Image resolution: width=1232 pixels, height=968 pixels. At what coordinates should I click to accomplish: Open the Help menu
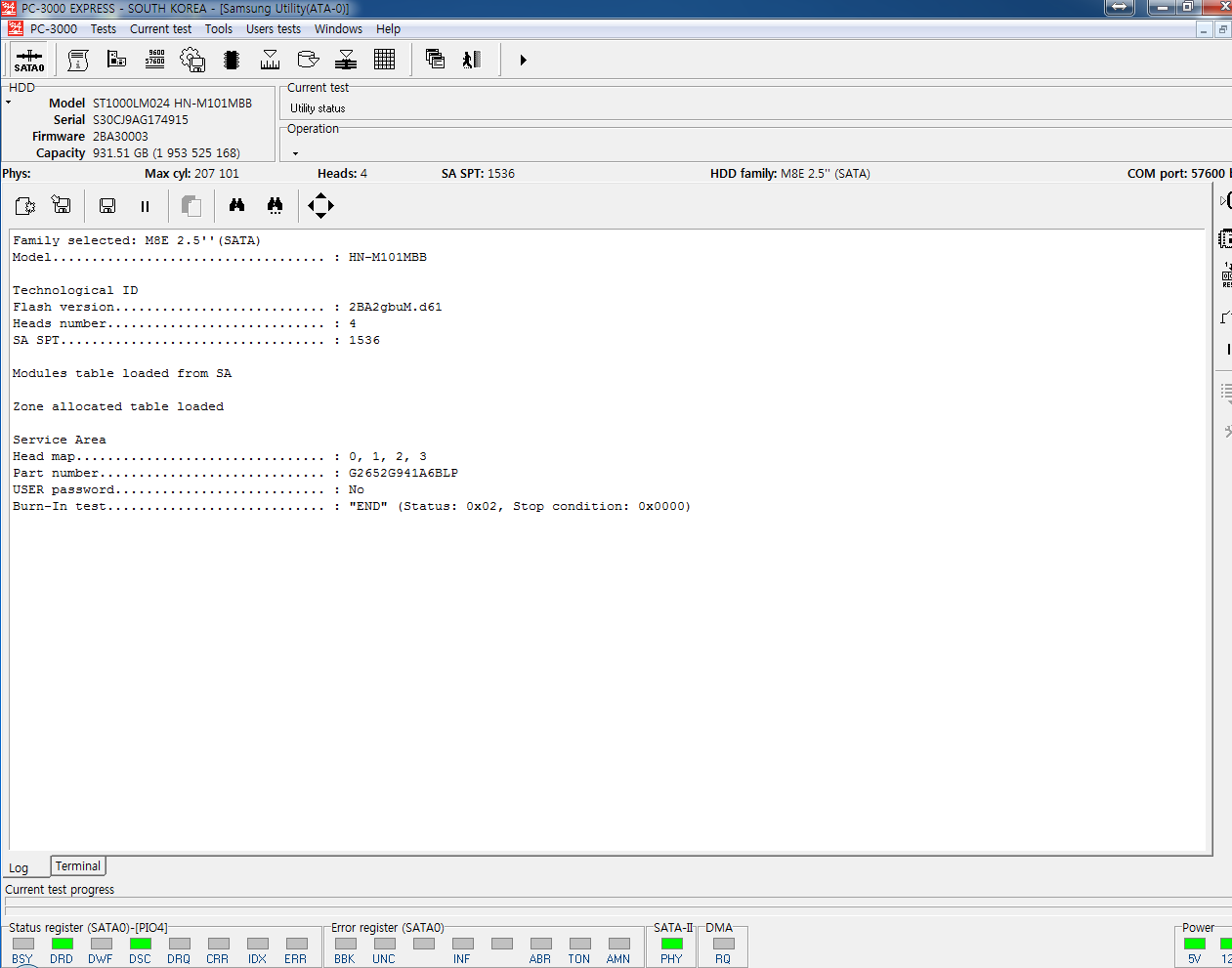[x=388, y=29]
